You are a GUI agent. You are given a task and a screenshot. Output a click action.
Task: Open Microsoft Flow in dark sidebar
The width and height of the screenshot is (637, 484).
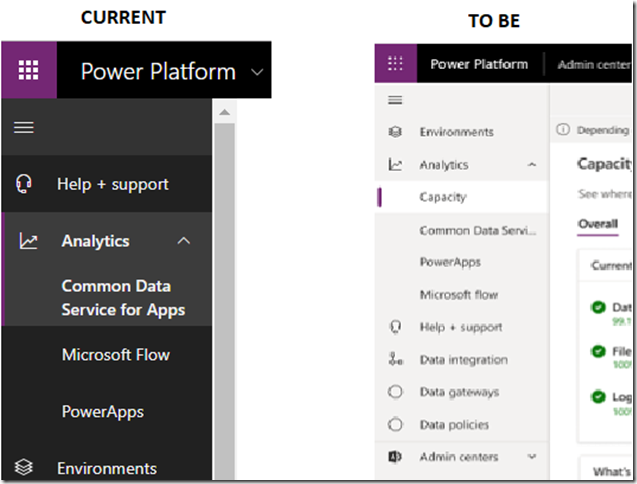116,355
